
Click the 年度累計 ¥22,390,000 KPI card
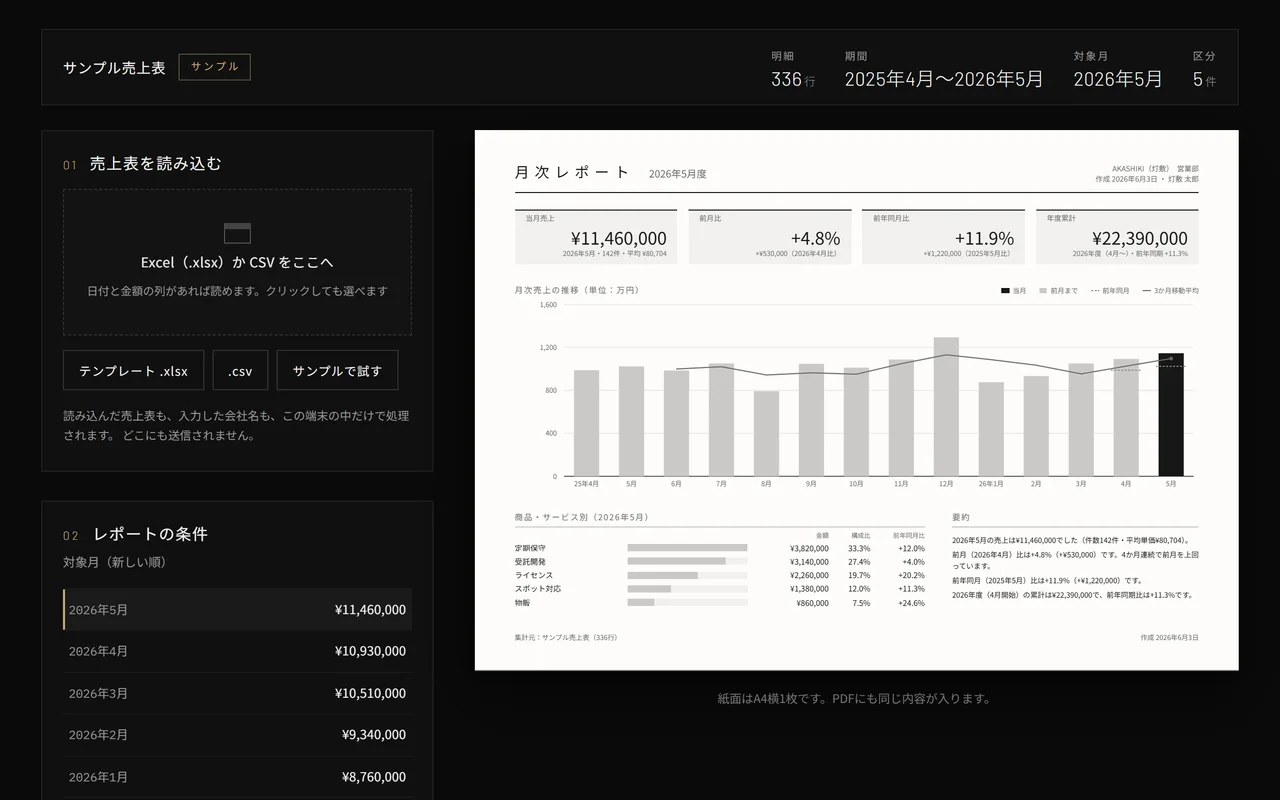[1117, 237]
